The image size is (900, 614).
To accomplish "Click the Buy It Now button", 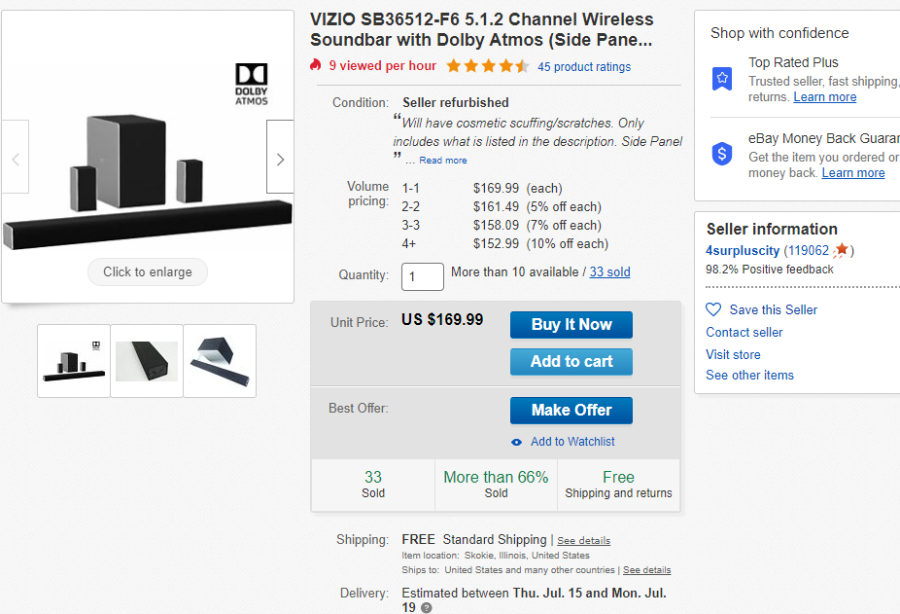I will [571, 325].
